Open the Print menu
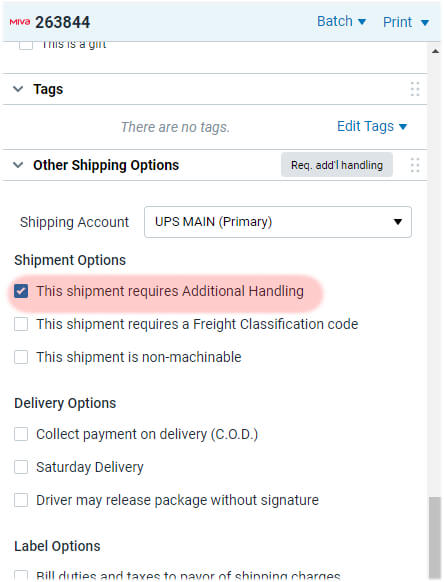 point(406,22)
